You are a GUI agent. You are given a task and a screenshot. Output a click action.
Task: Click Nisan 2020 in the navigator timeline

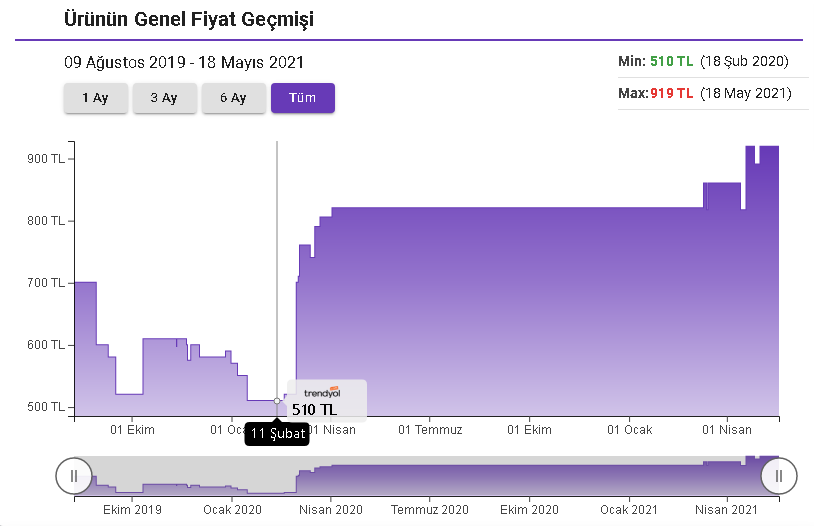click(330, 509)
